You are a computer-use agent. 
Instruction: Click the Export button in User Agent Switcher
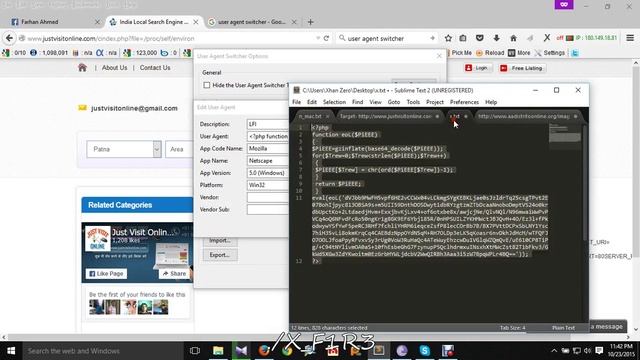(x=220, y=255)
